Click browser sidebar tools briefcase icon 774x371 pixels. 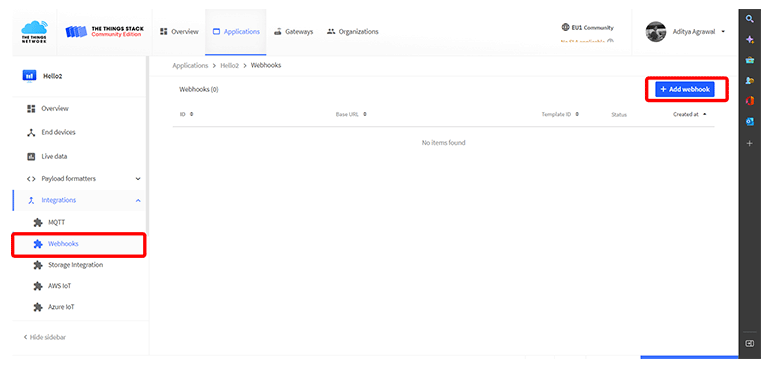749,60
